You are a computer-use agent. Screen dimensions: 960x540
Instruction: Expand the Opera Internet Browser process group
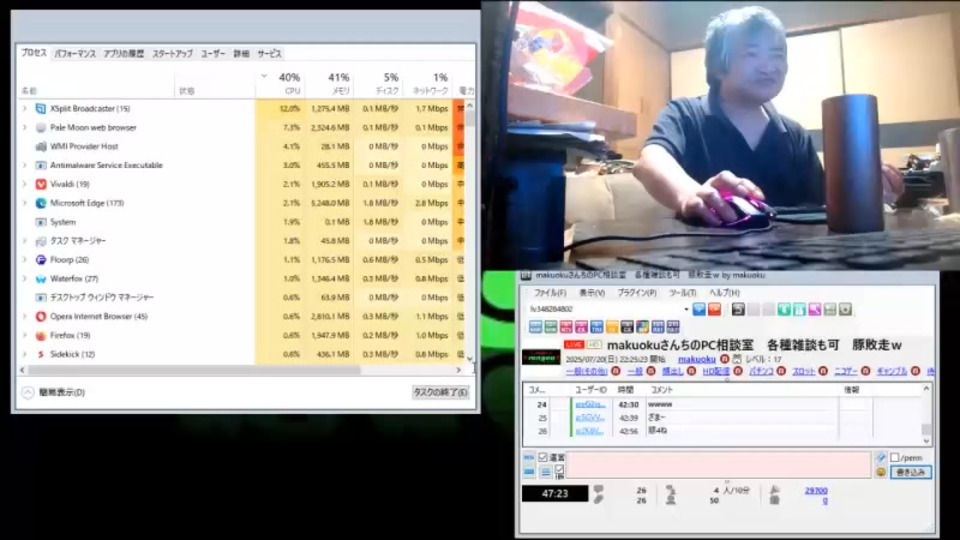[x=24, y=317]
